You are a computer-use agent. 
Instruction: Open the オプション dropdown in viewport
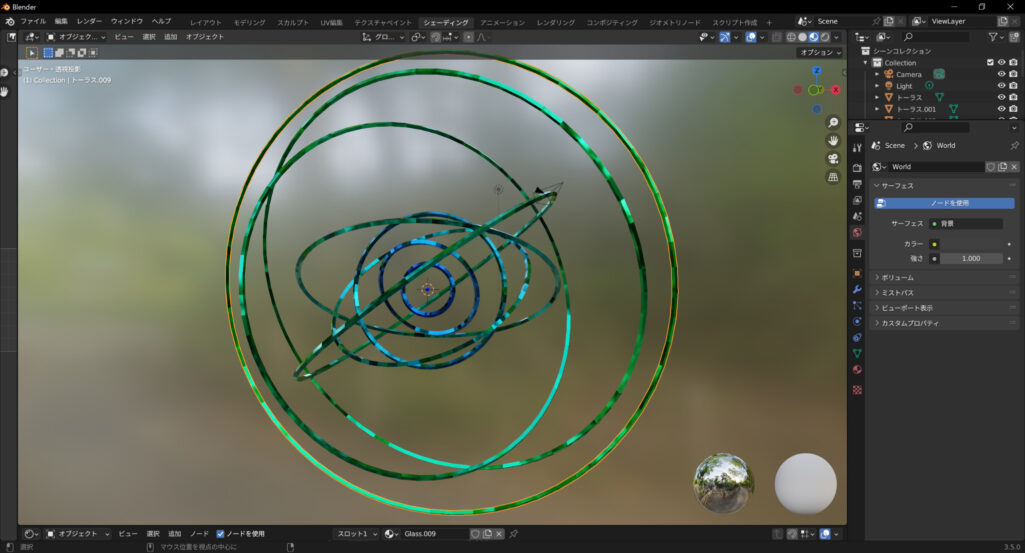(820, 52)
